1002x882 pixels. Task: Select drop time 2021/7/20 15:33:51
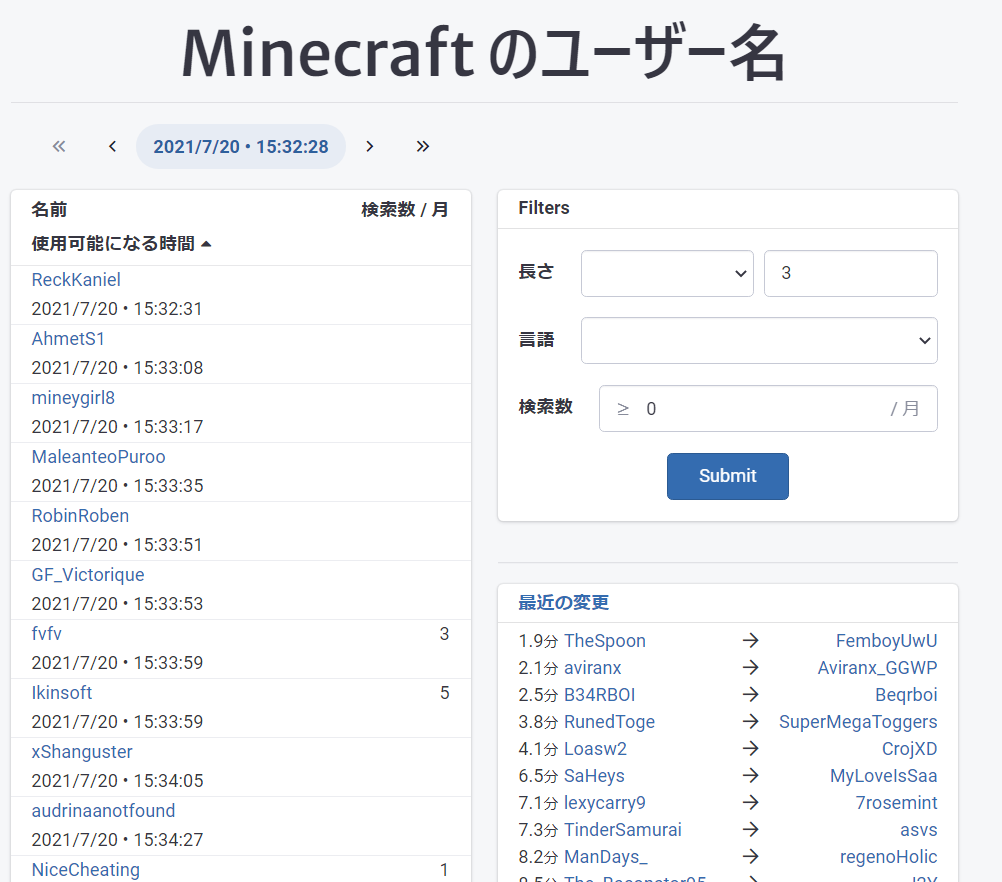(117, 545)
